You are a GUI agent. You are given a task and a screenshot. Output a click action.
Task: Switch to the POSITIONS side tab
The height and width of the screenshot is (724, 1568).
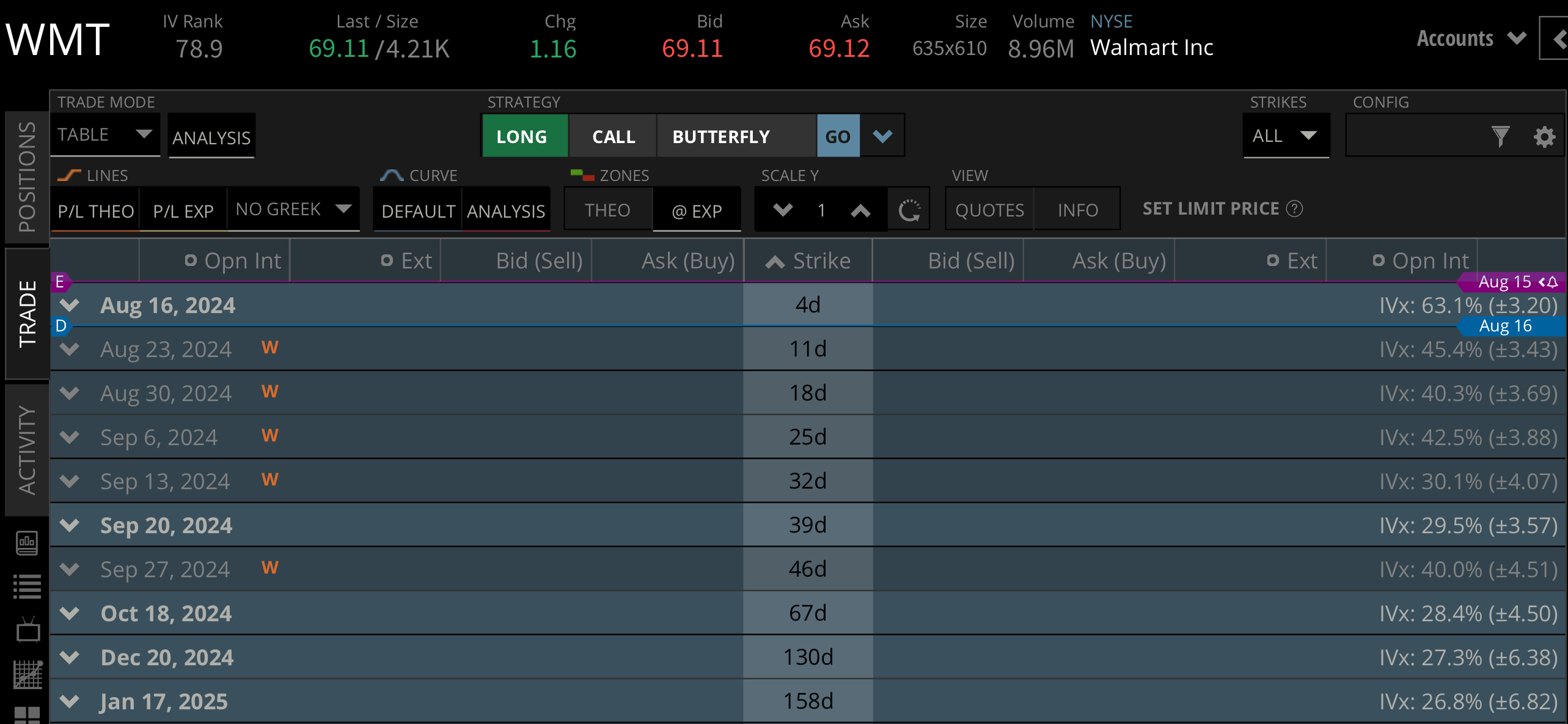pyautogui.click(x=27, y=177)
